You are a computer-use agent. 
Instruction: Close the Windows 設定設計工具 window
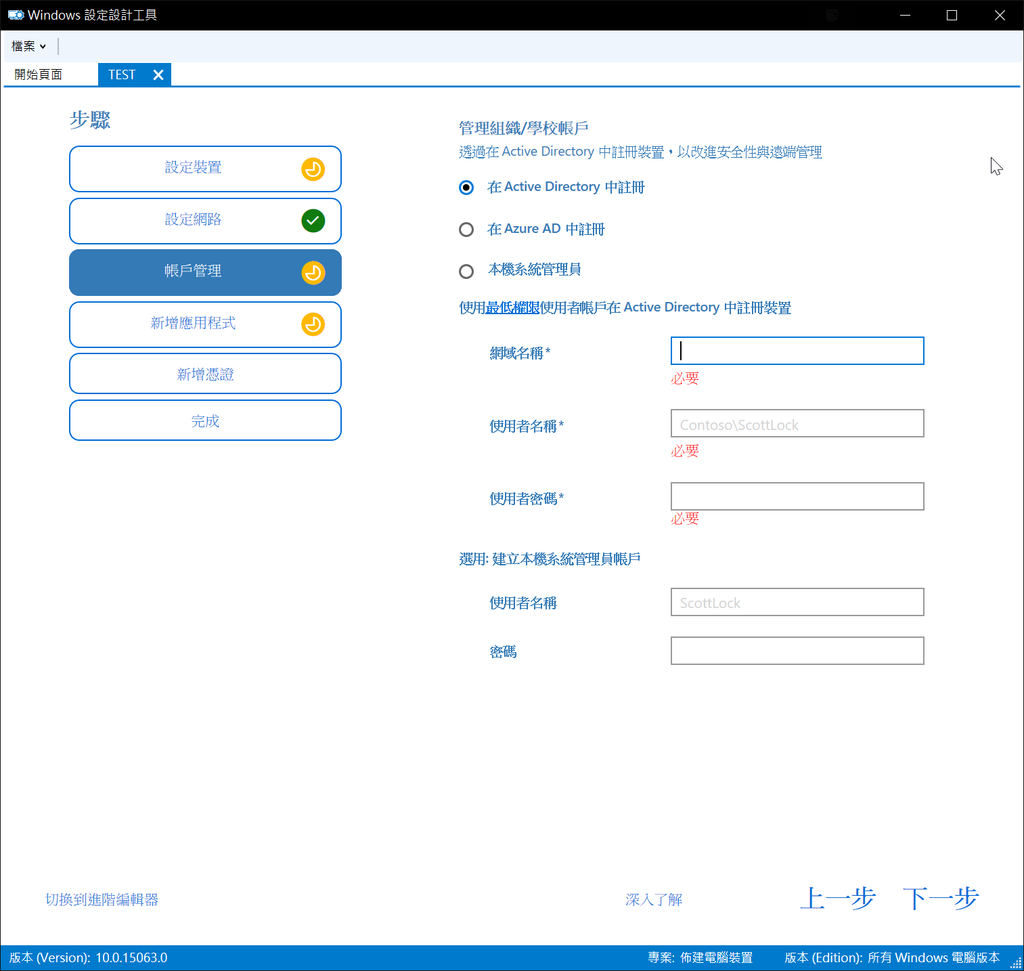pos(999,15)
